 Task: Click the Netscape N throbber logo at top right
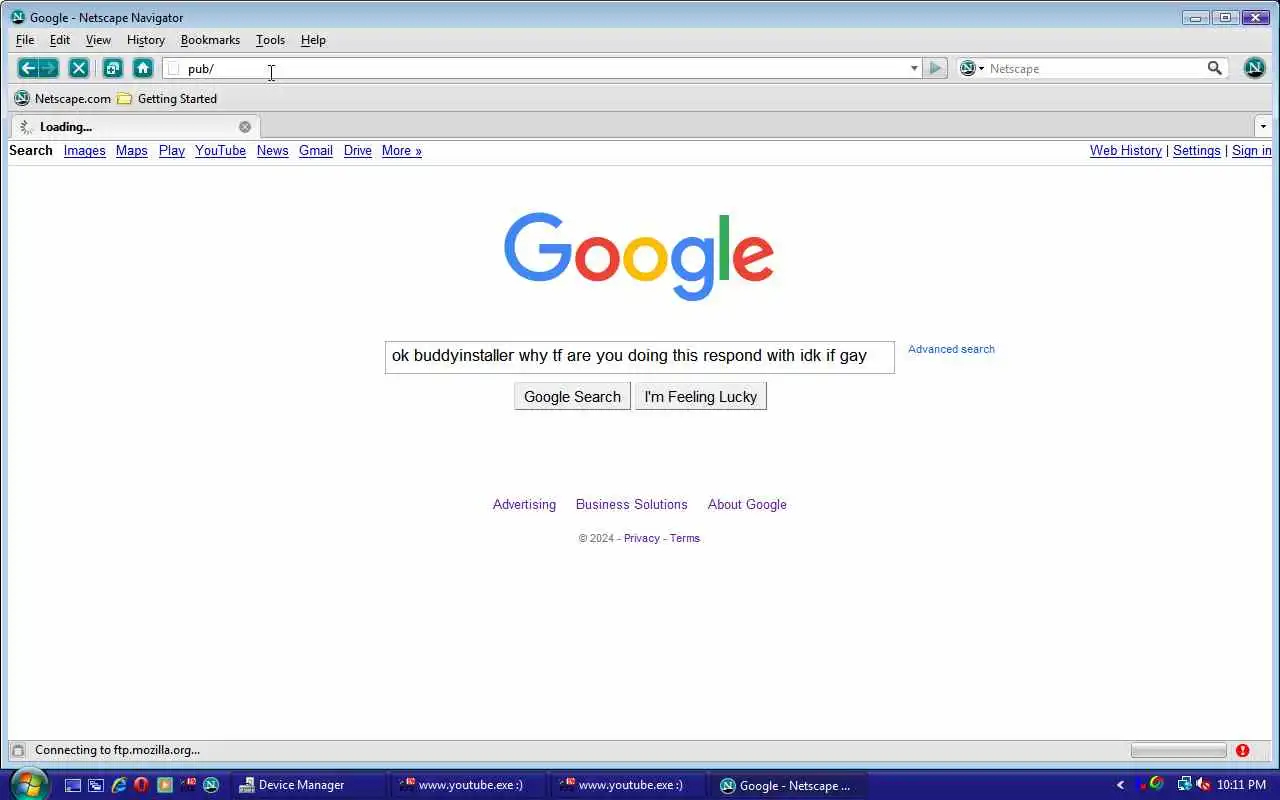point(1254,68)
